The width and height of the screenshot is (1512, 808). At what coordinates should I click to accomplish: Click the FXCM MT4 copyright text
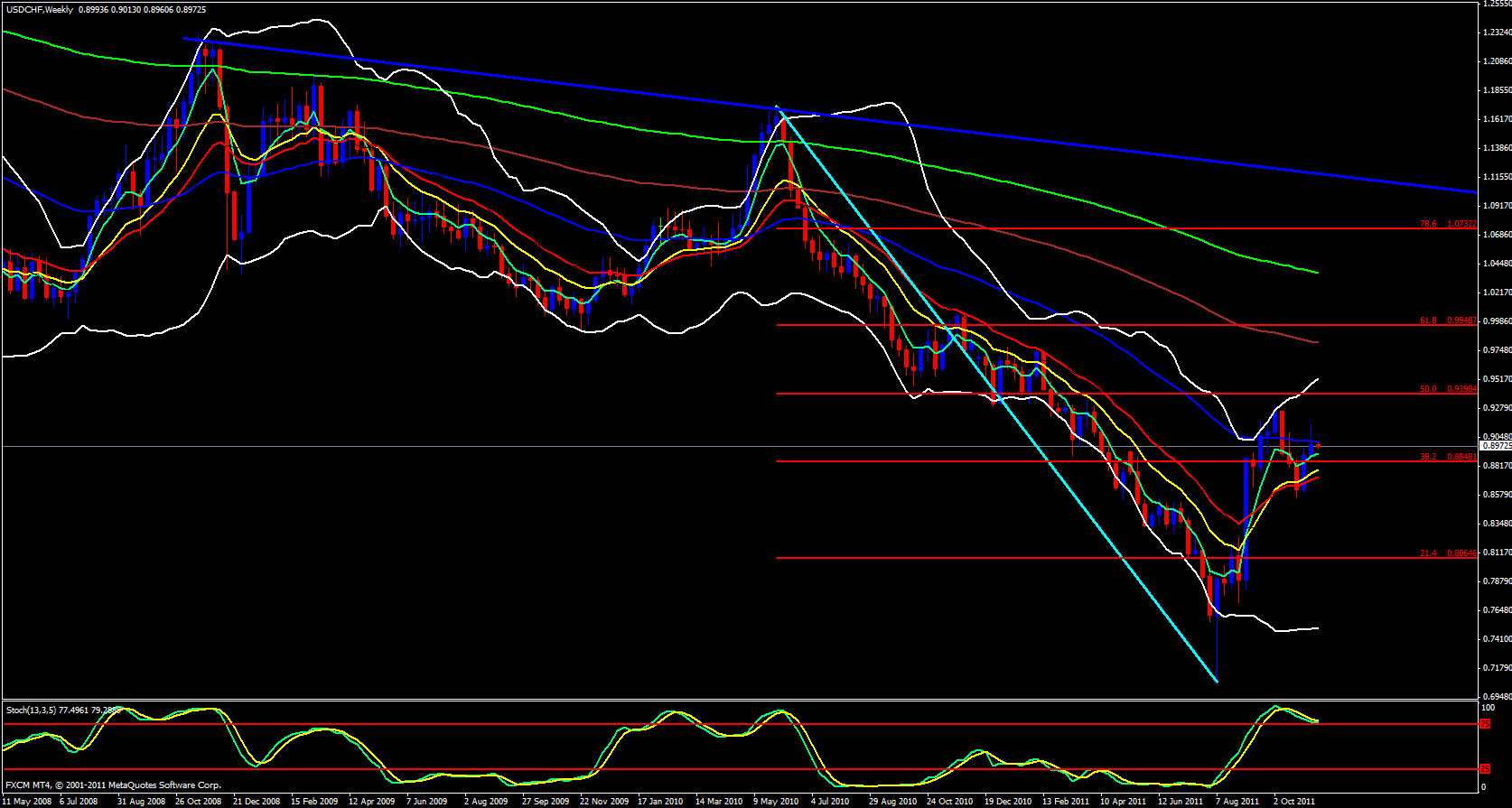pyautogui.click(x=113, y=785)
